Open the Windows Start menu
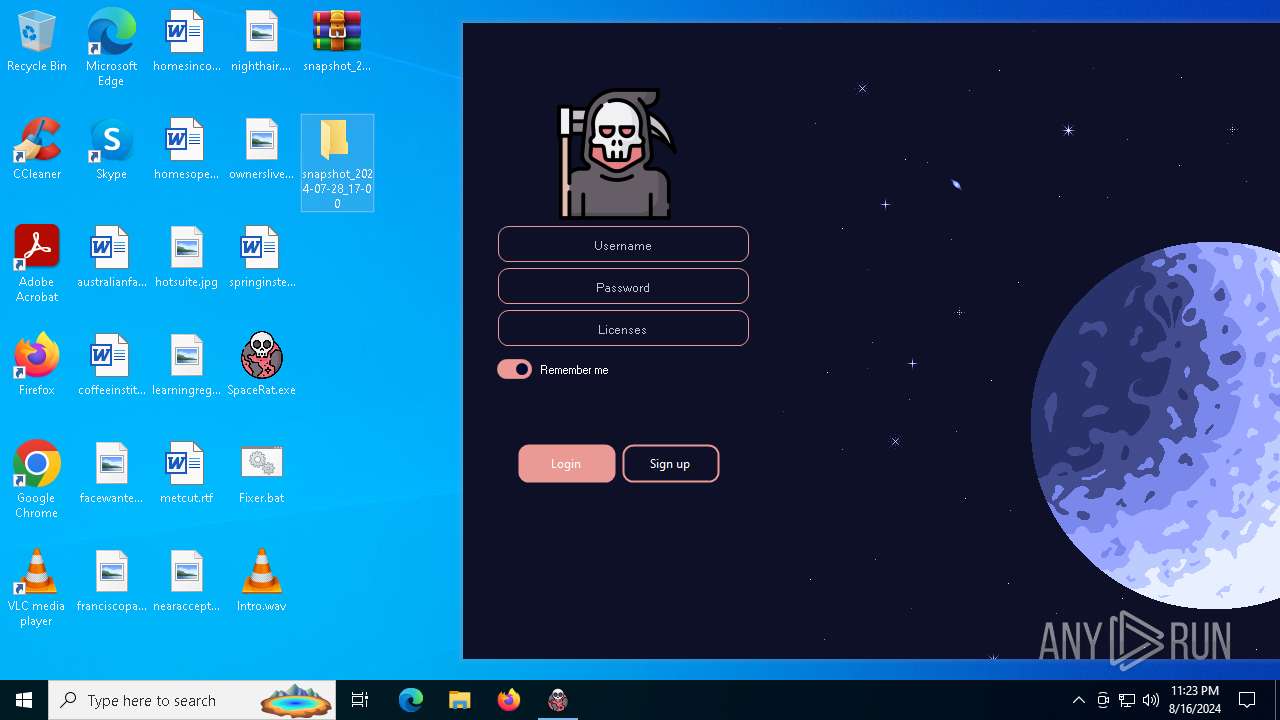The image size is (1280, 720). pyautogui.click(x=24, y=700)
